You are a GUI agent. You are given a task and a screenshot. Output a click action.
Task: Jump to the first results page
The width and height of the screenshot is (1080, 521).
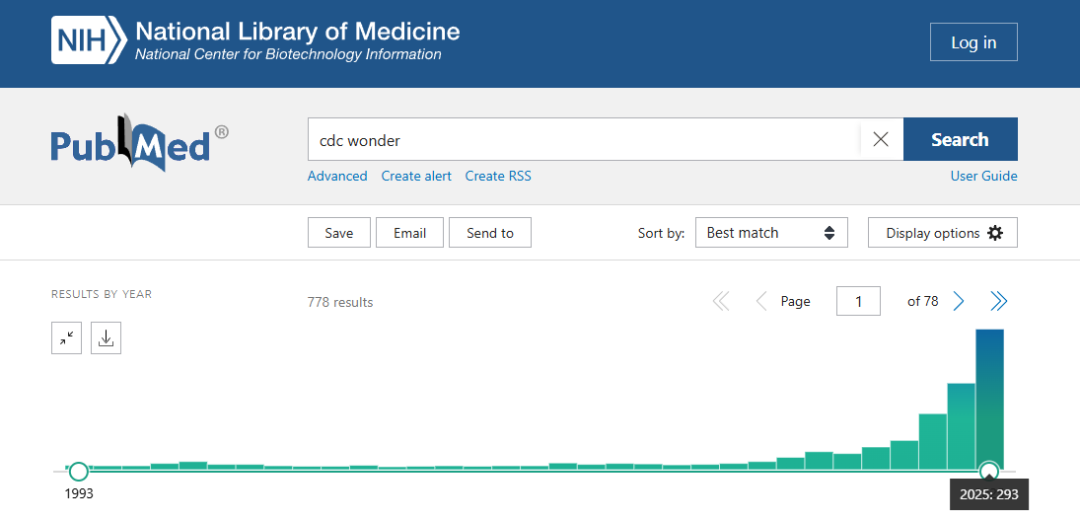coord(721,301)
